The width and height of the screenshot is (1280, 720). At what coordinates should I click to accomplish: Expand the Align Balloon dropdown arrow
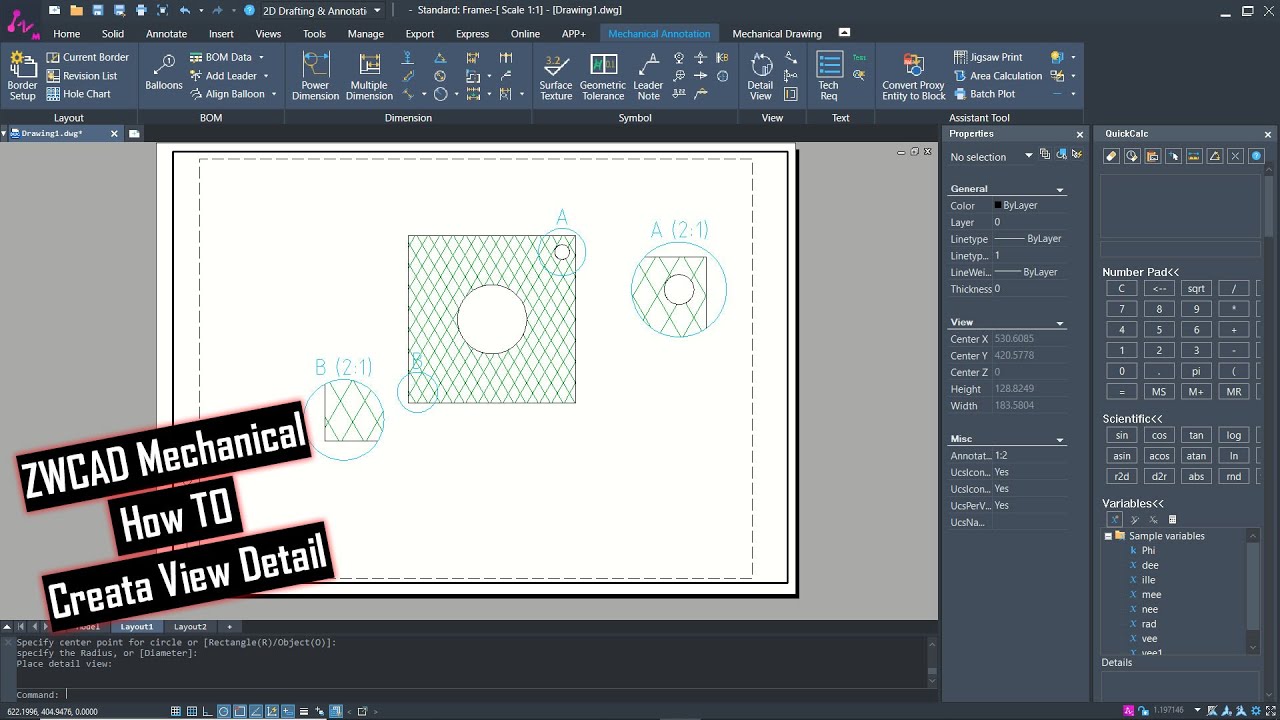pyautogui.click(x=273, y=94)
